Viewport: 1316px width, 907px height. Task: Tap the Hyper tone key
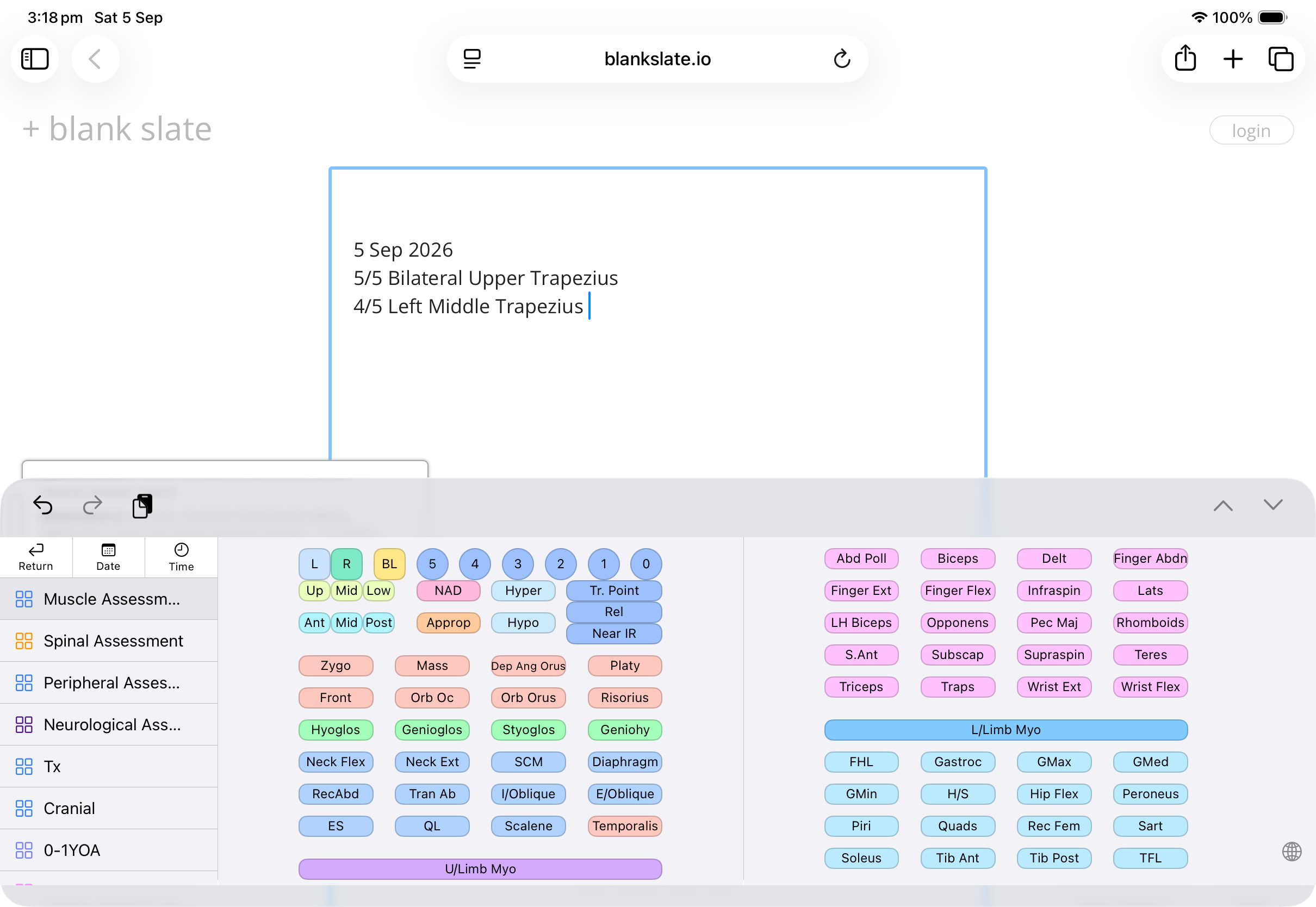coord(523,591)
